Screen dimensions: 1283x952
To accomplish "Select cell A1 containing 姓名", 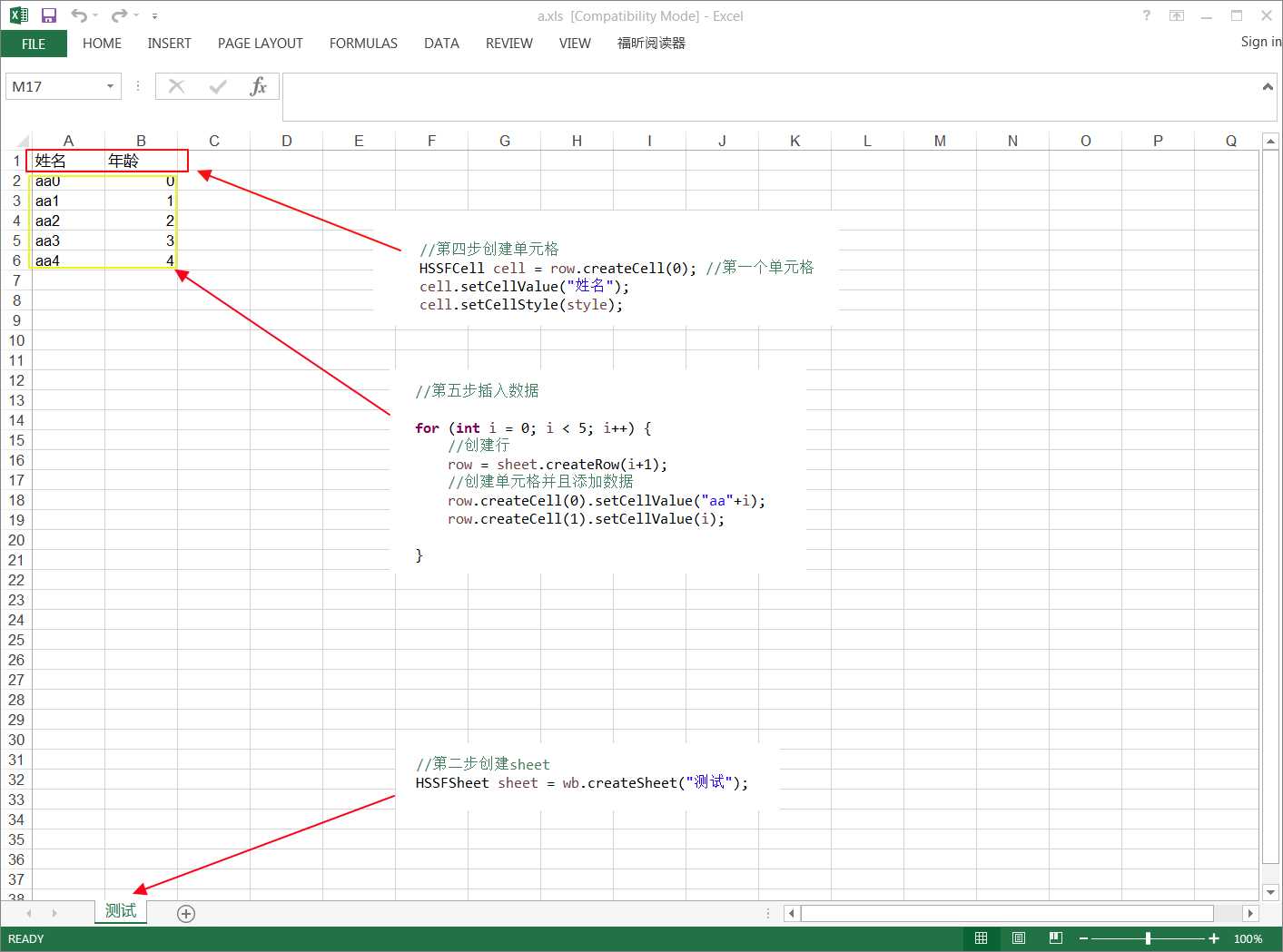I will pos(68,161).
